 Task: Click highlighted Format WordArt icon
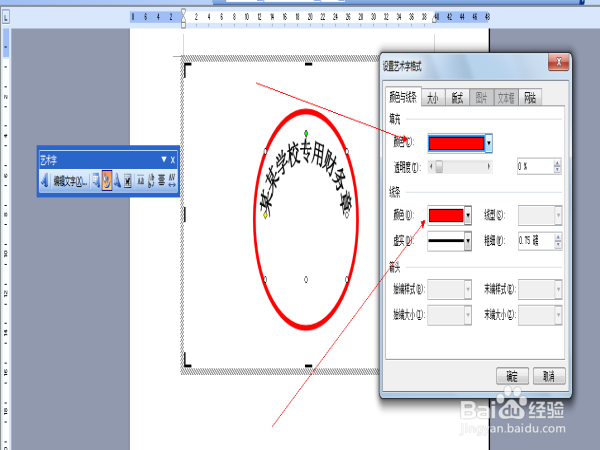[107, 181]
